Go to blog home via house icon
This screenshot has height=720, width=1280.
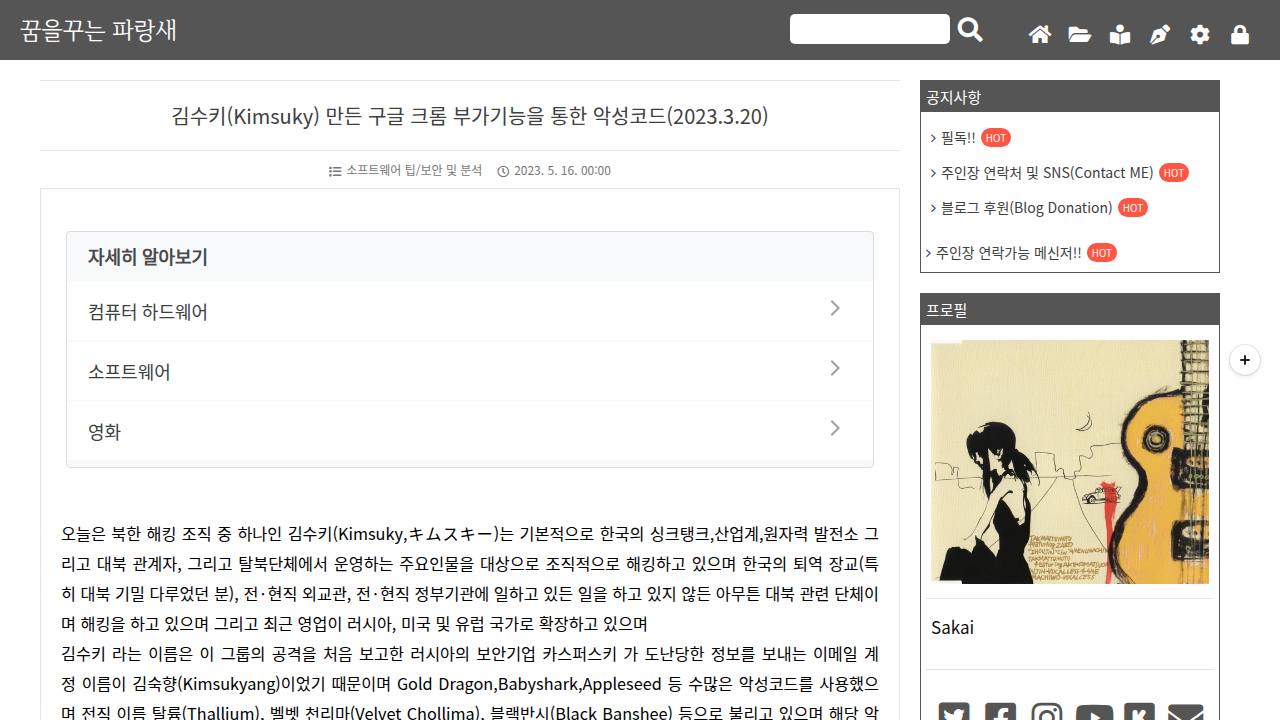click(1040, 35)
